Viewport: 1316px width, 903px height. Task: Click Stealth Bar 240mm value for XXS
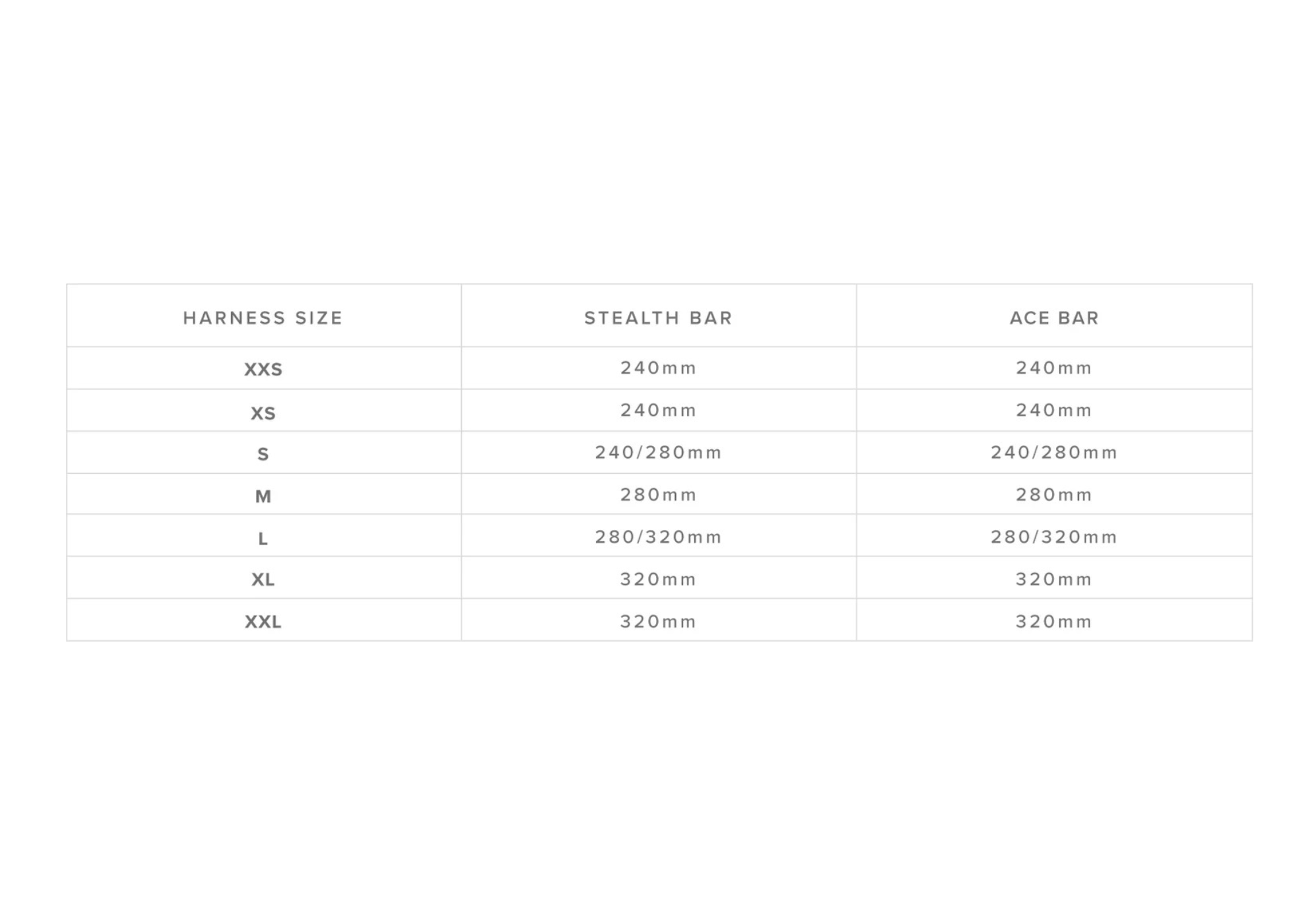(x=658, y=368)
